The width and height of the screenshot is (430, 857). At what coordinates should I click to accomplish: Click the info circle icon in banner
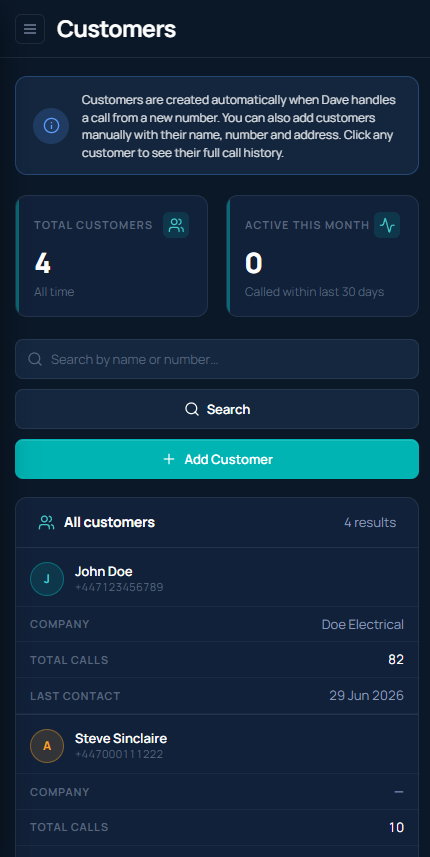point(51,126)
